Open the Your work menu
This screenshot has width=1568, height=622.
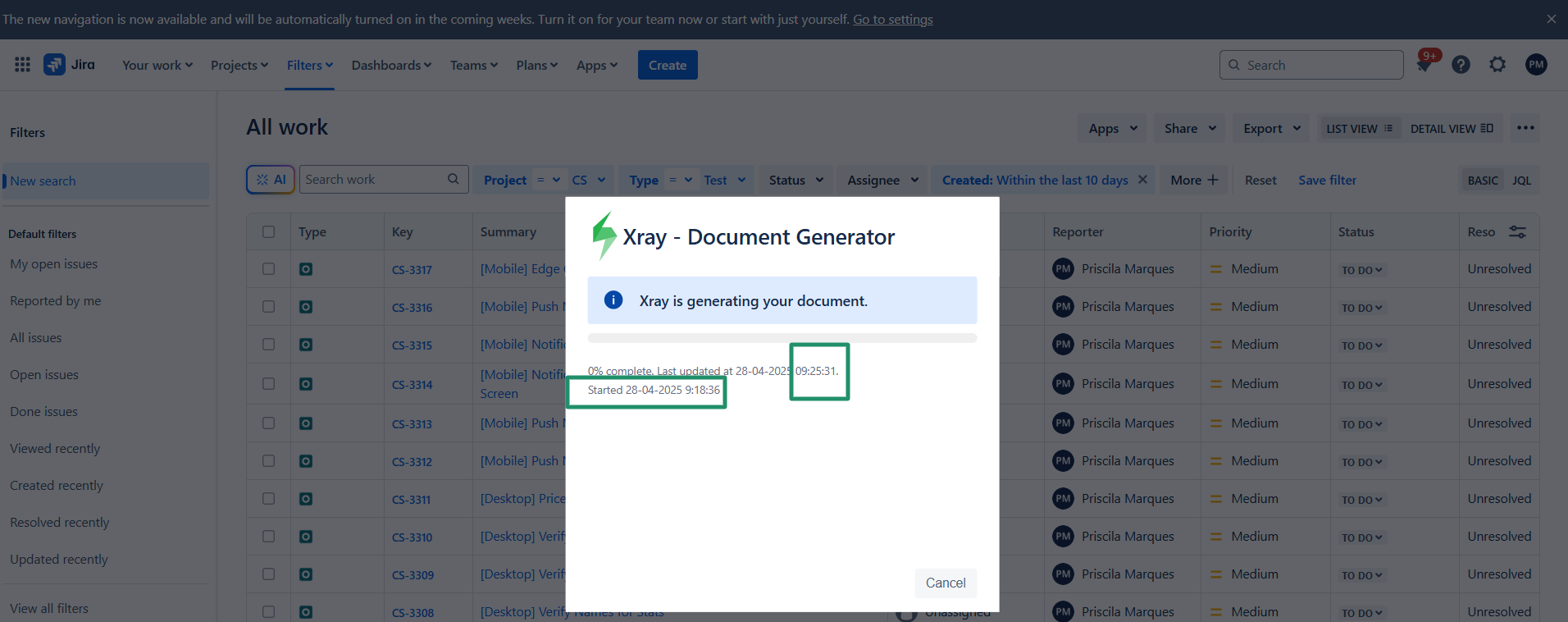coord(157,65)
